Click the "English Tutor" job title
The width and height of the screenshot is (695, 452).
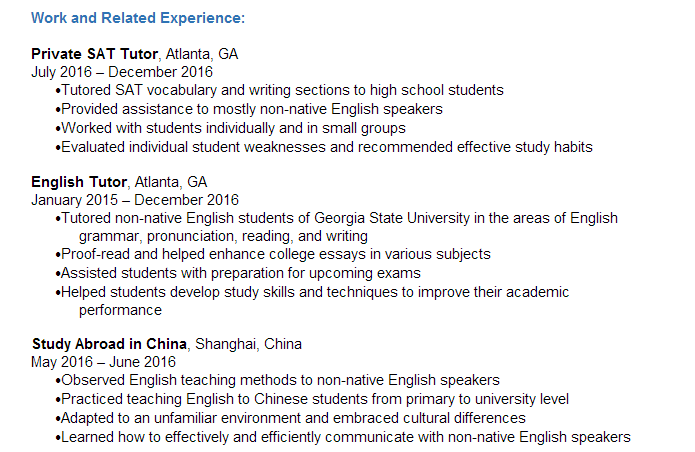(x=79, y=181)
